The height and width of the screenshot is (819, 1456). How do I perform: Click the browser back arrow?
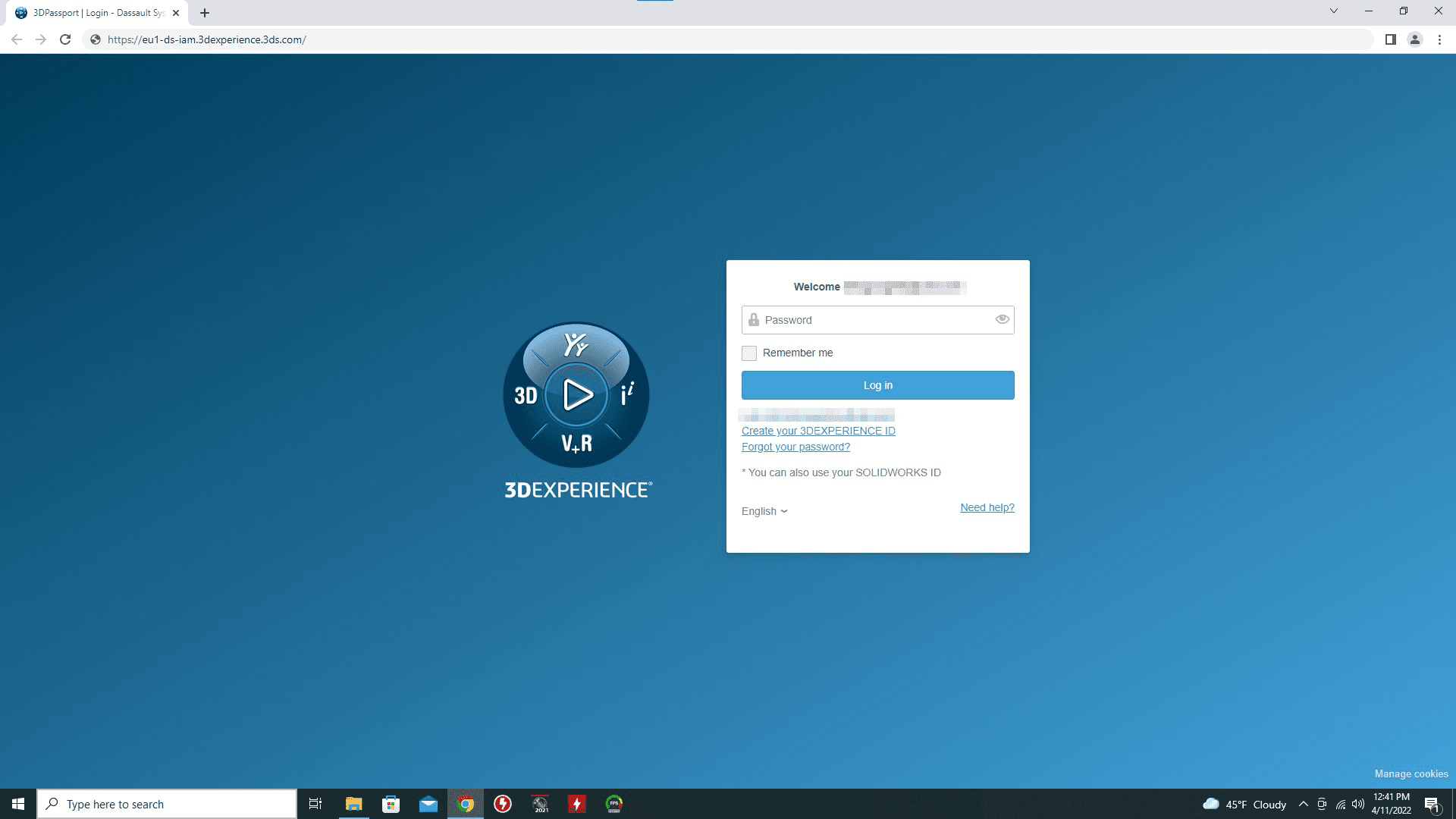coord(17,39)
